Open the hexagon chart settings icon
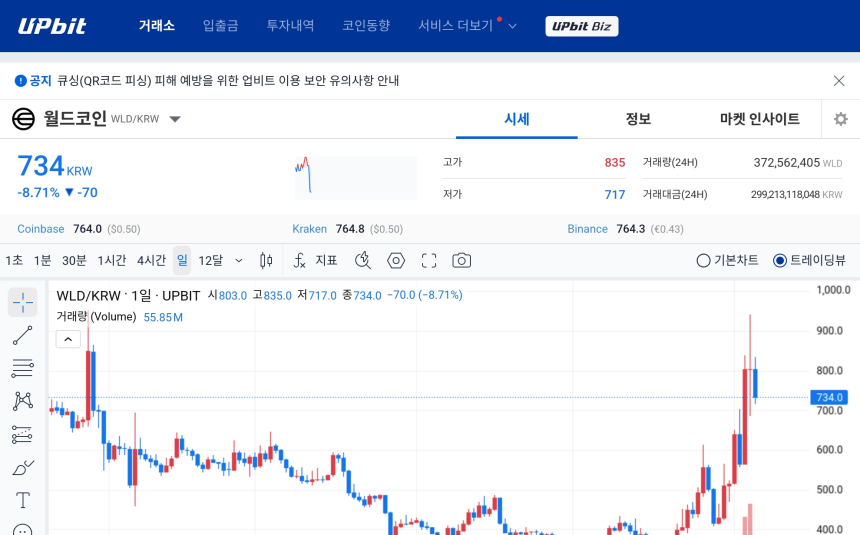Screen dimensions: 860x535 point(396,261)
